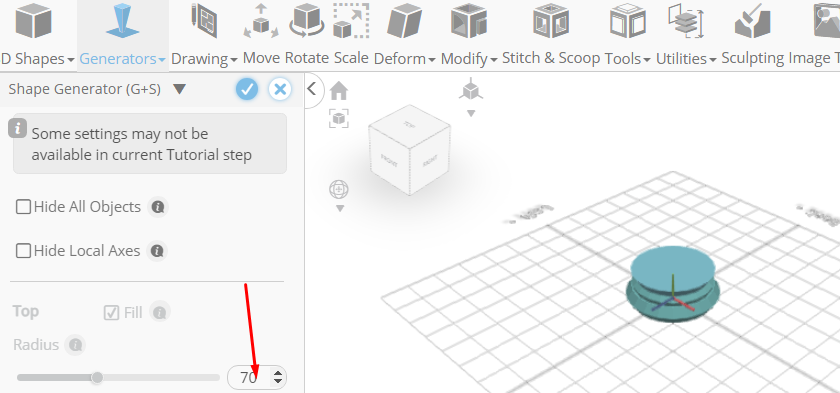Click the Generators menu label
The image size is (840, 393).
pyautogui.click(x=118, y=58)
